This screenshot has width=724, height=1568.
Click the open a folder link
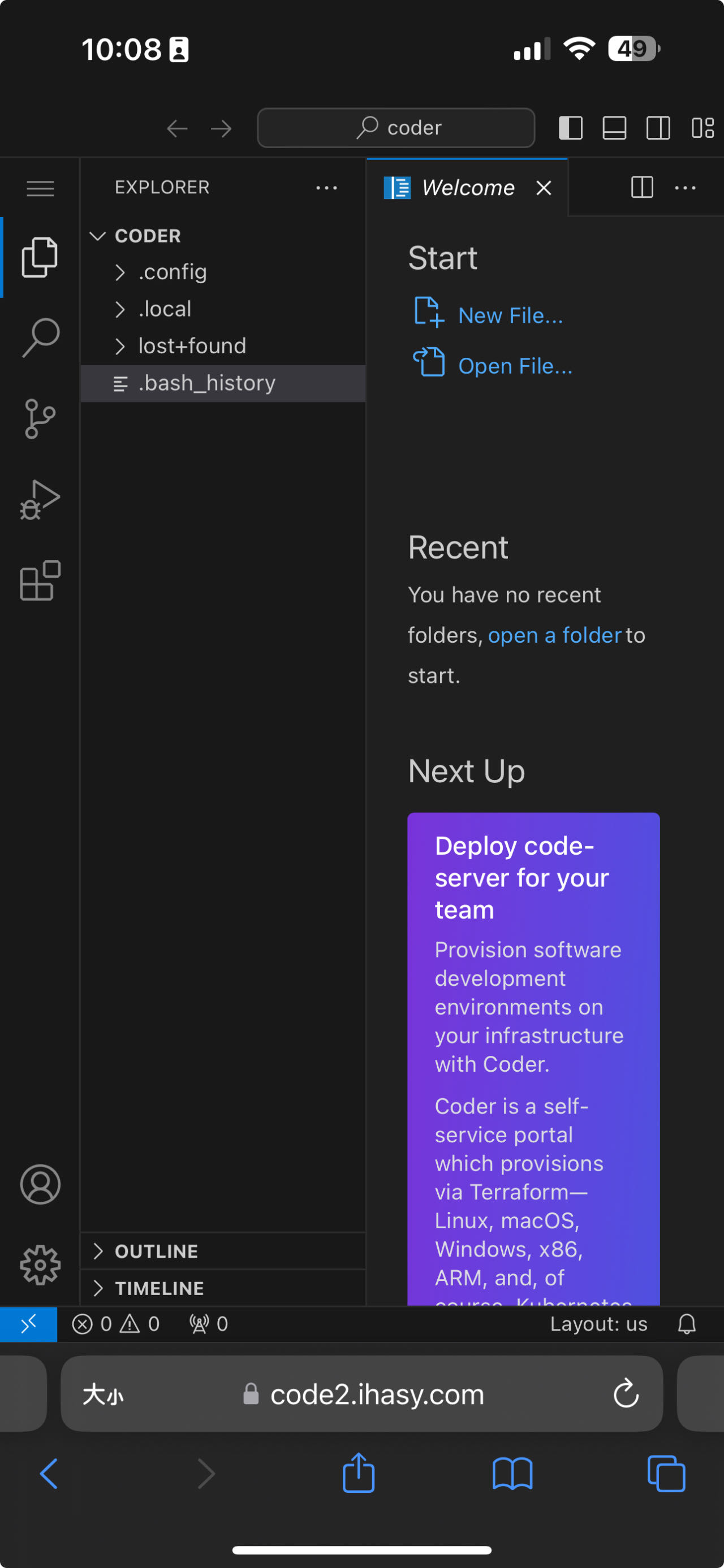click(554, 635)
